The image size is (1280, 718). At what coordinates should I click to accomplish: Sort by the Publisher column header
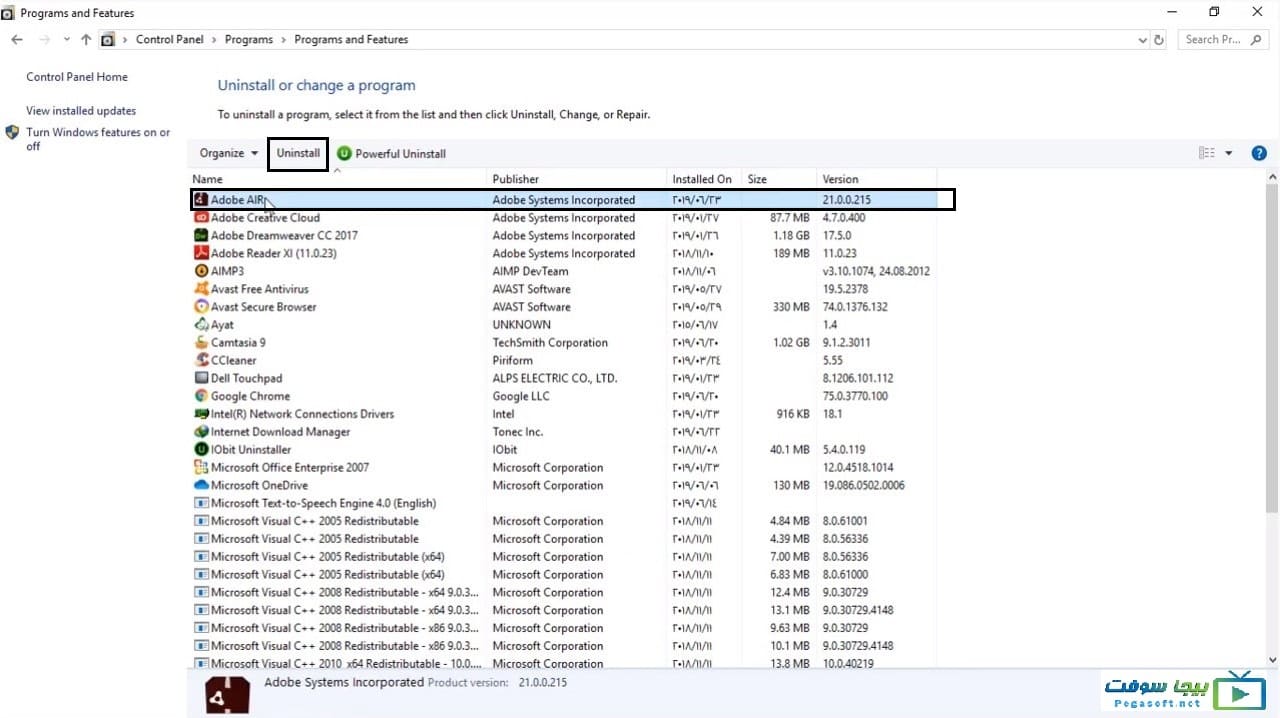[x=577, y=179]
